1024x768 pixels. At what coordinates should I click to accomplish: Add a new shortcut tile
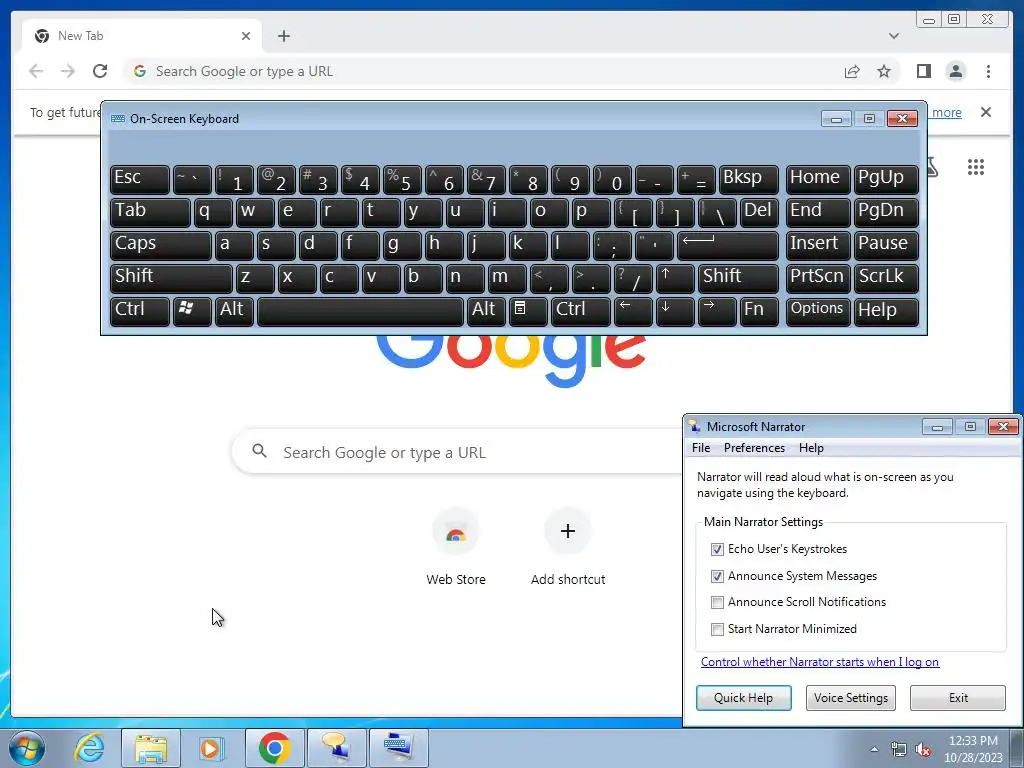coord(568,547)
